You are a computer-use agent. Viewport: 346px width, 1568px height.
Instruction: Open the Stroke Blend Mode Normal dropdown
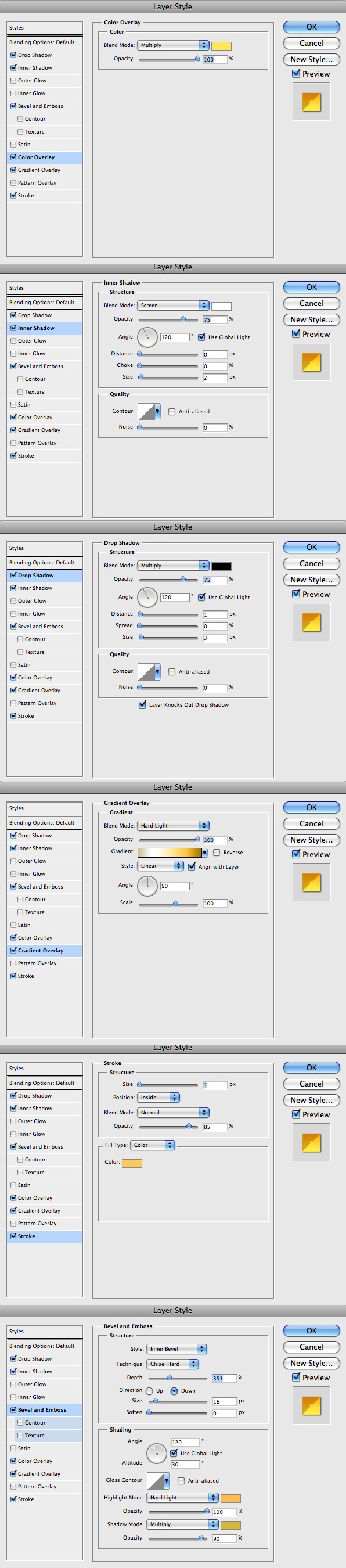click(174, 1113)
